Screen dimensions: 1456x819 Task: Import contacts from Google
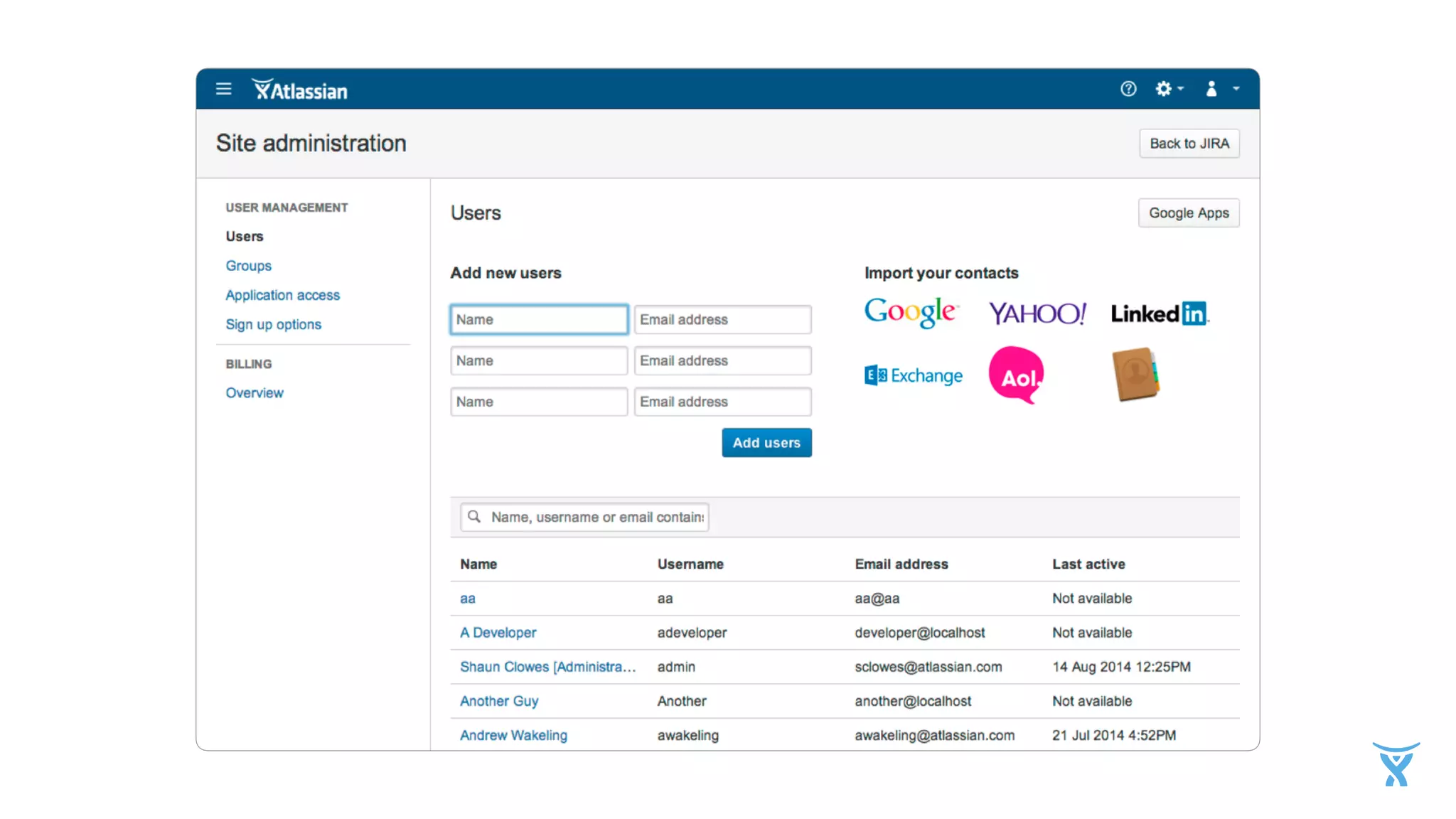click(x=911, y=312)
